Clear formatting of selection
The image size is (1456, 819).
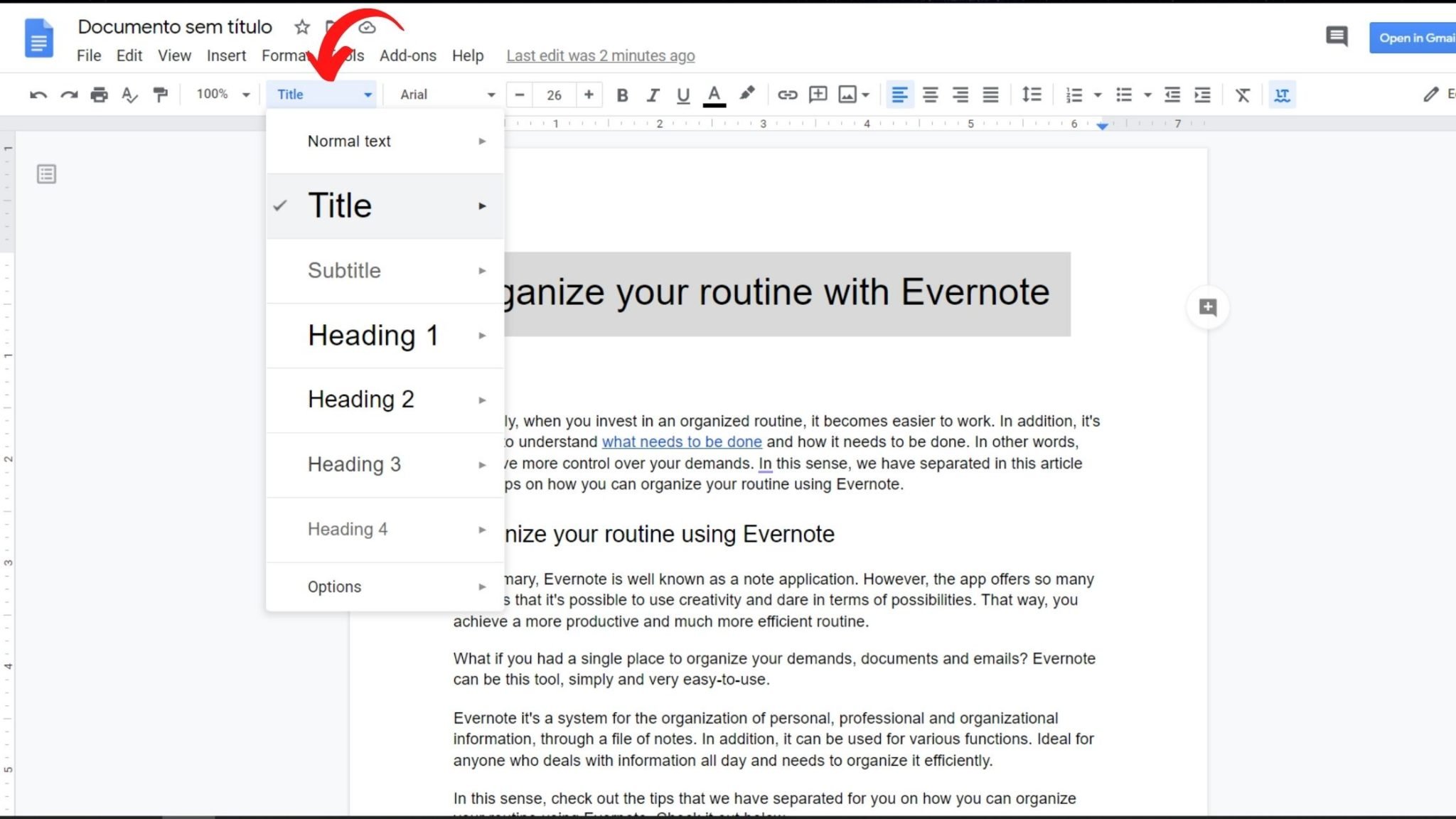(1242, 95)
